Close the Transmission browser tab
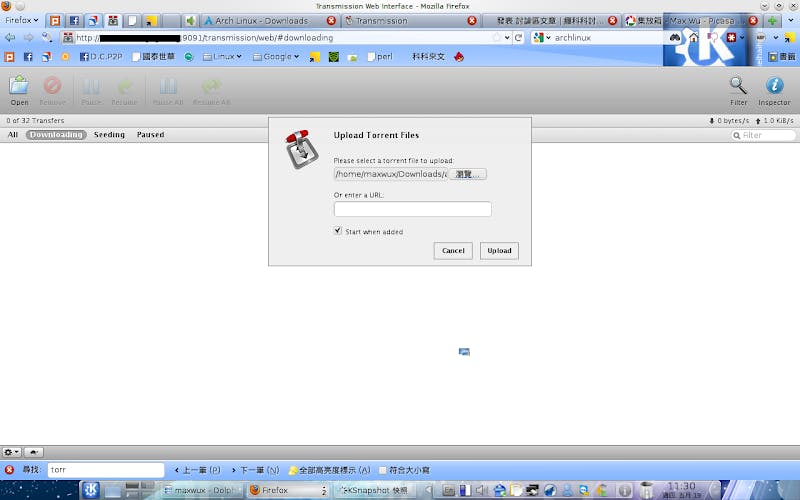Viewport: 800px width, 500px height. (x=472, y=20)
